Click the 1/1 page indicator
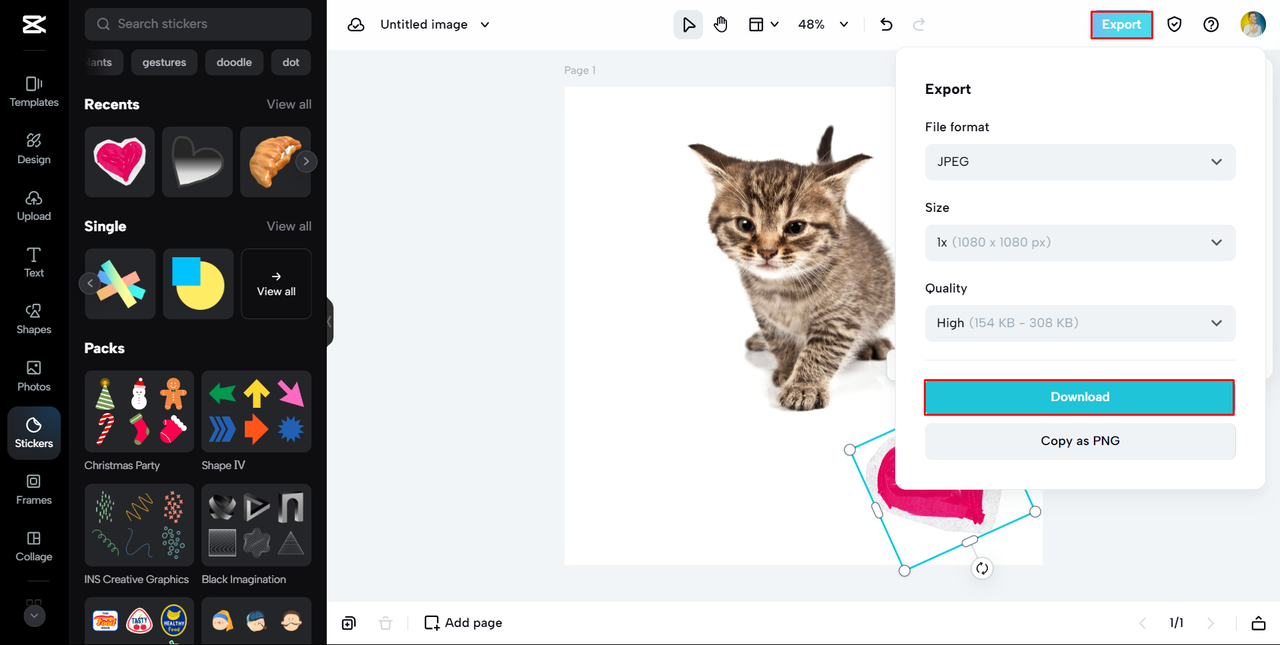 click(x=1177, y=623)
